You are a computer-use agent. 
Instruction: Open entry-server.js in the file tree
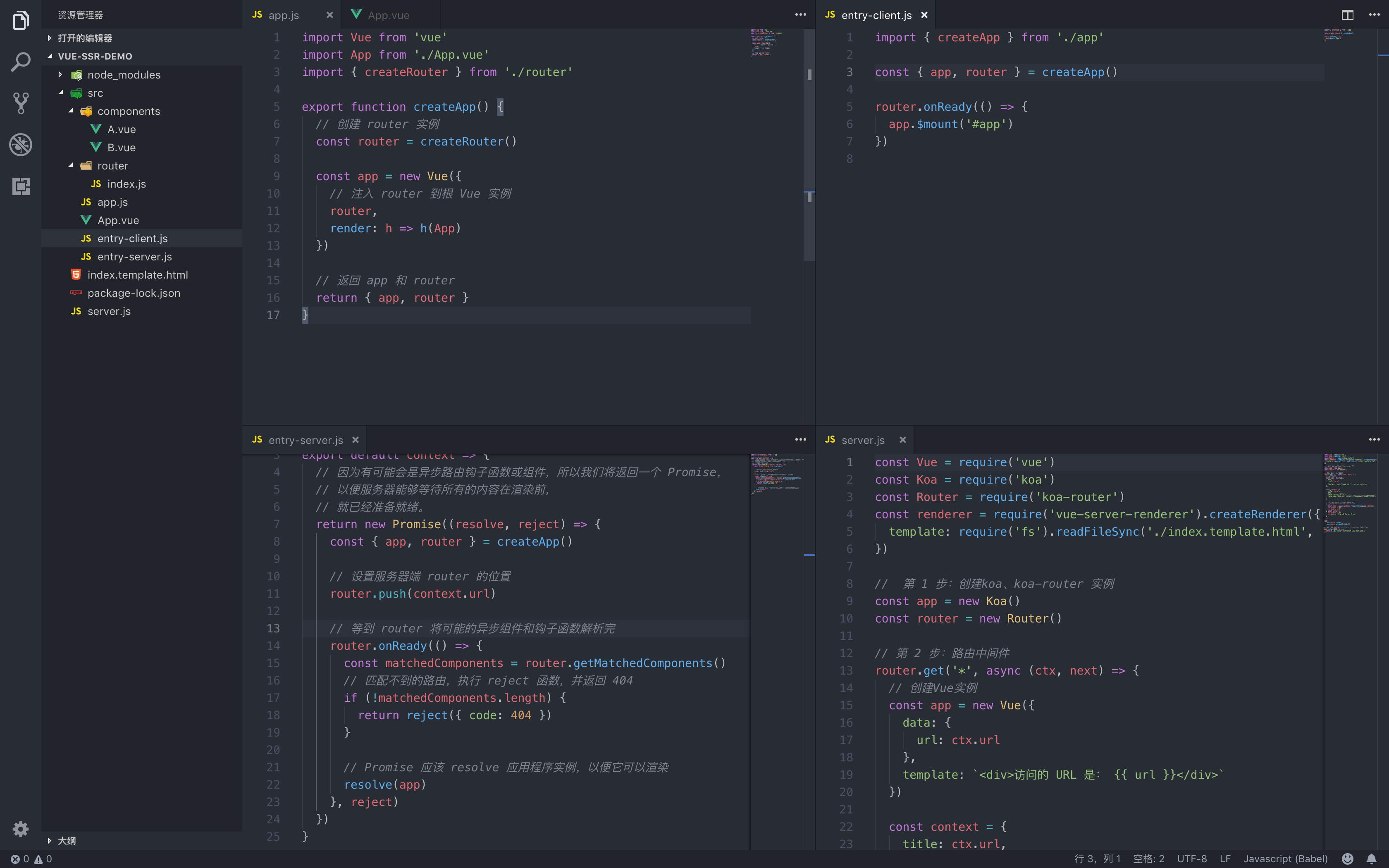click(x=134, y=257)
